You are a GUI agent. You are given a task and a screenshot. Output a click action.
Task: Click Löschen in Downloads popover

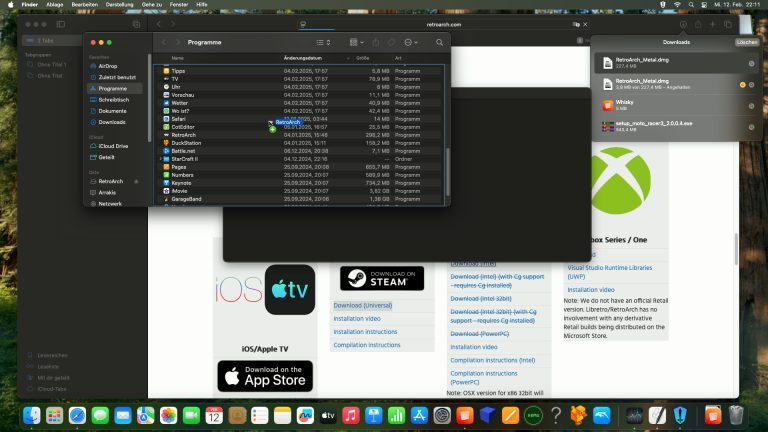coord(747,42)
